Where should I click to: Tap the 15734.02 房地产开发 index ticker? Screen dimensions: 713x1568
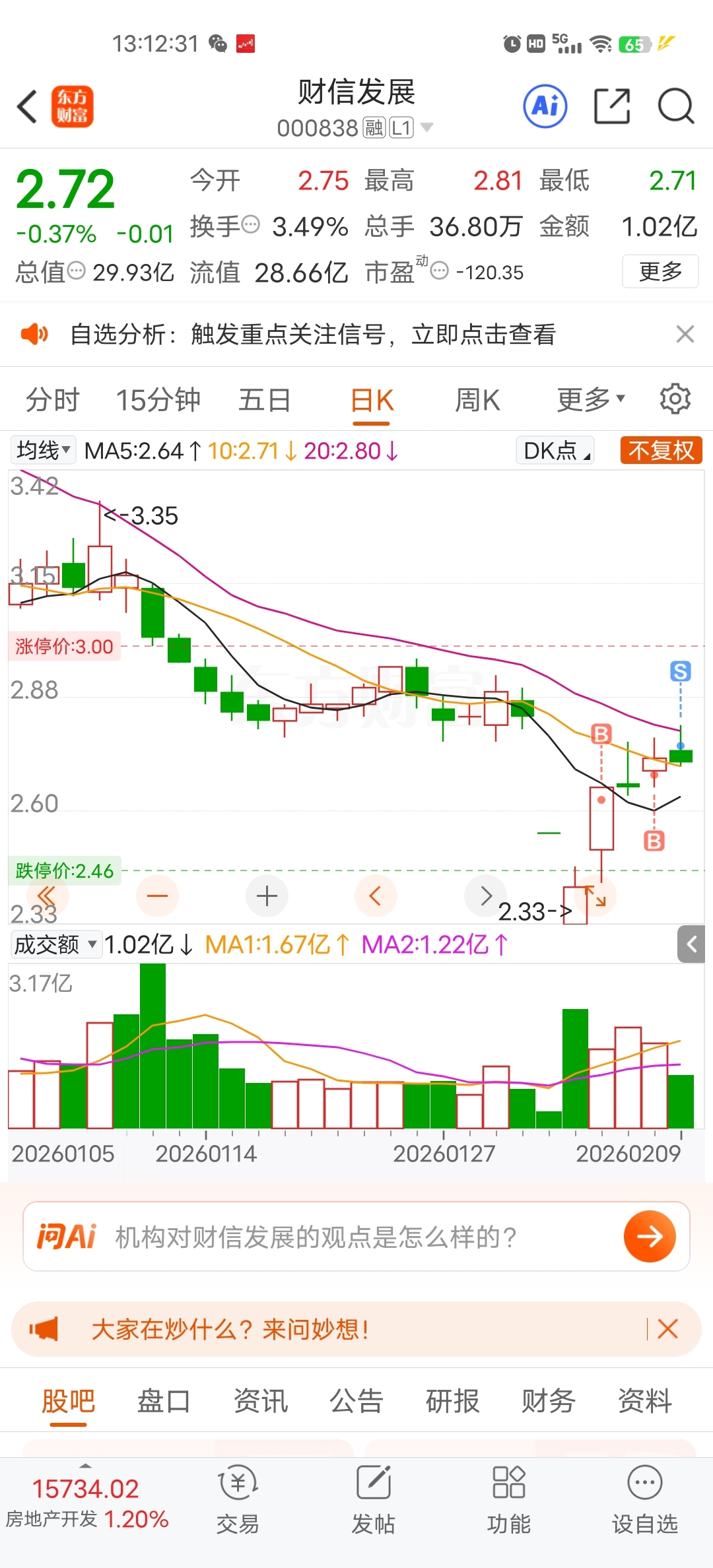coord(87,1503)
